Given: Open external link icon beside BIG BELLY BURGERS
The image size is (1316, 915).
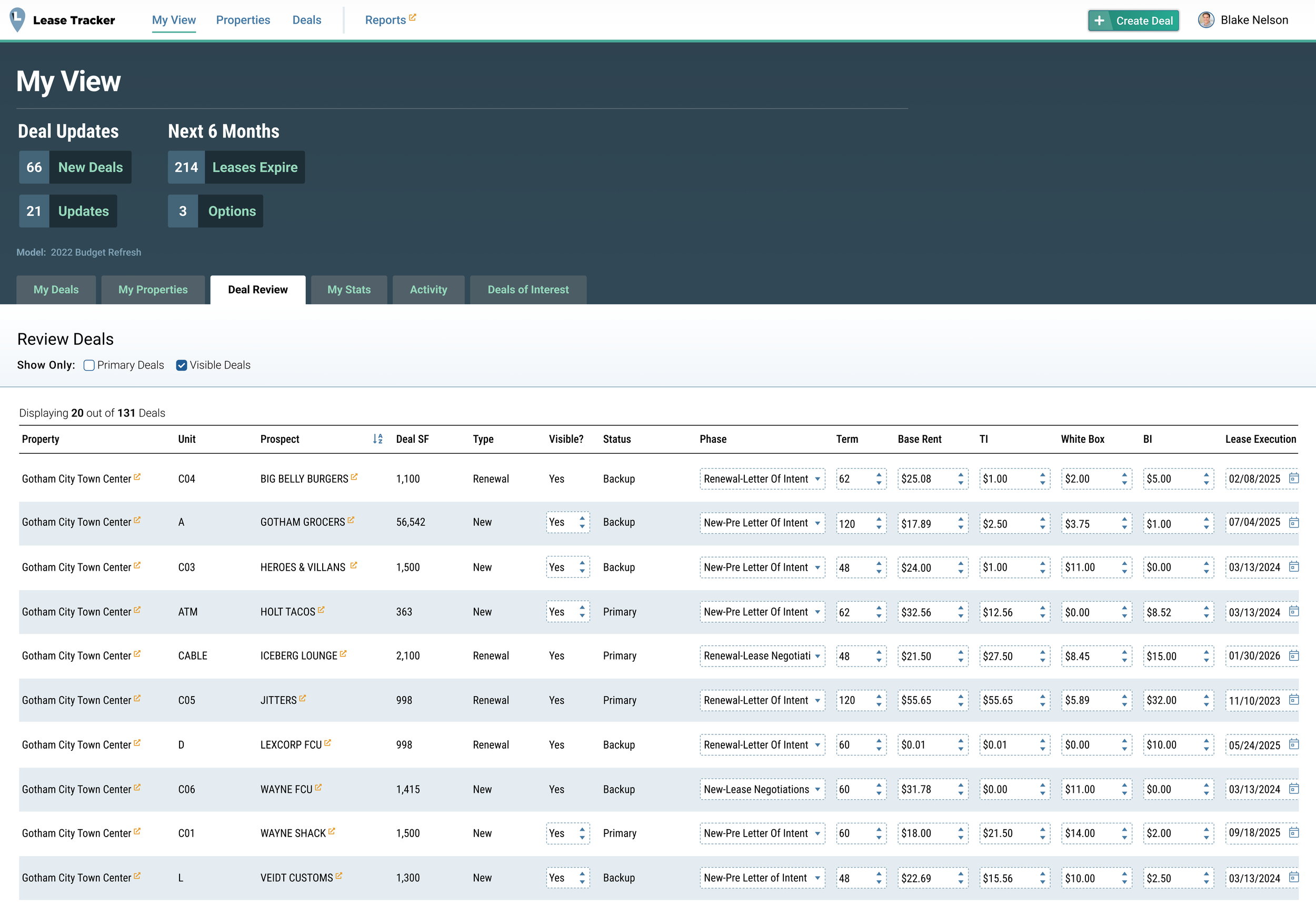Looking at the screenshot, I should pyautogui.click(x=354, y=477).
